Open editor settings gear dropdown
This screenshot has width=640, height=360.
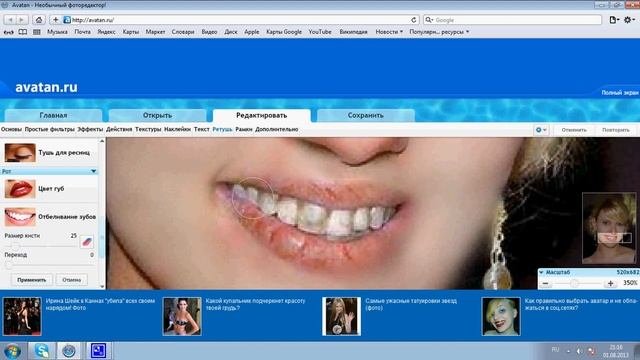tap(541, 130)
